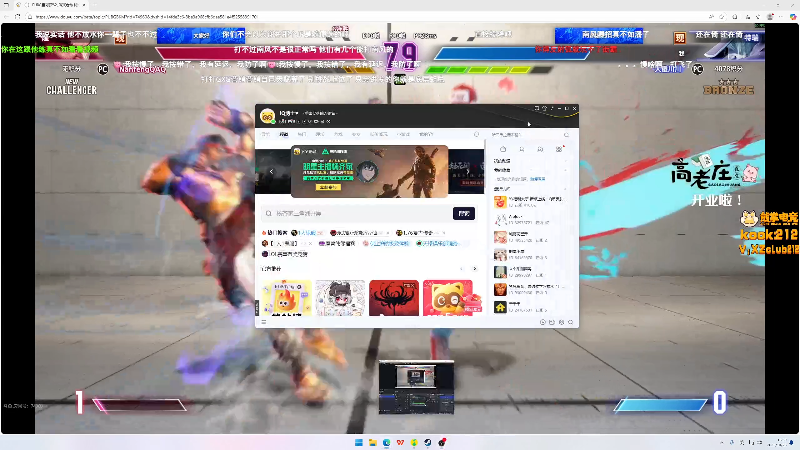Show next banner slide in YY window
This screenshot has width=800, height=450.
tap(467, 171)
